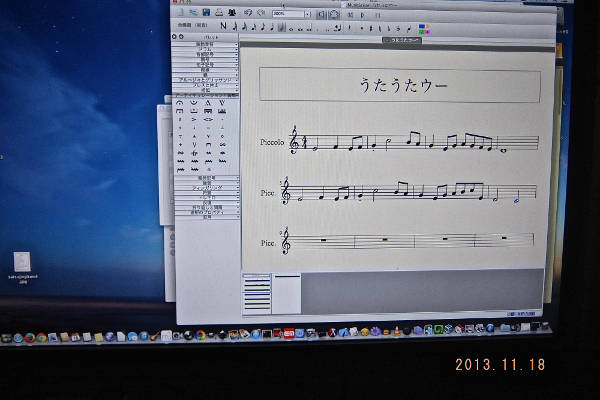The width and height of the screenshot is (600, 400).
Task: Toggle repeat playback button
Action: tap(378, 16)
